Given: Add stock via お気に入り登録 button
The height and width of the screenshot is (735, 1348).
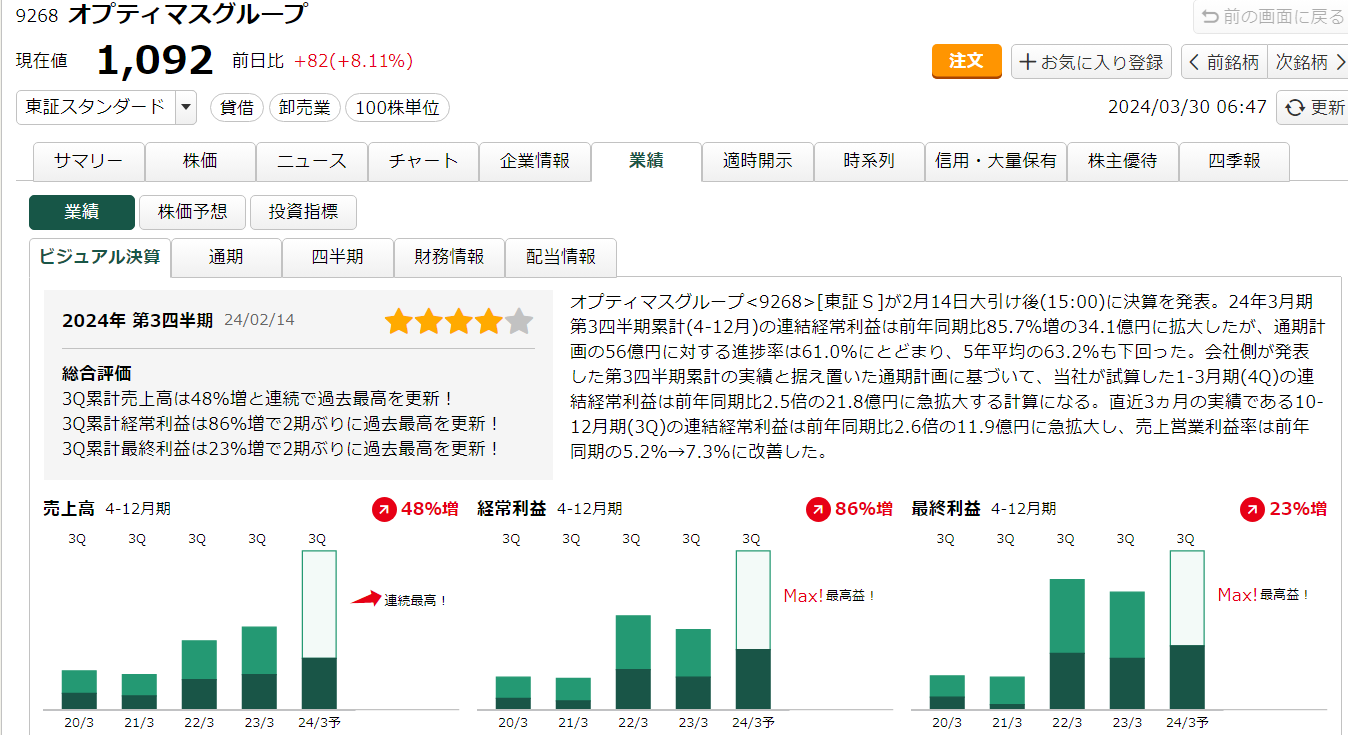Looking at the screenshot, I should pyautogui.click(x=1091, y=62).
